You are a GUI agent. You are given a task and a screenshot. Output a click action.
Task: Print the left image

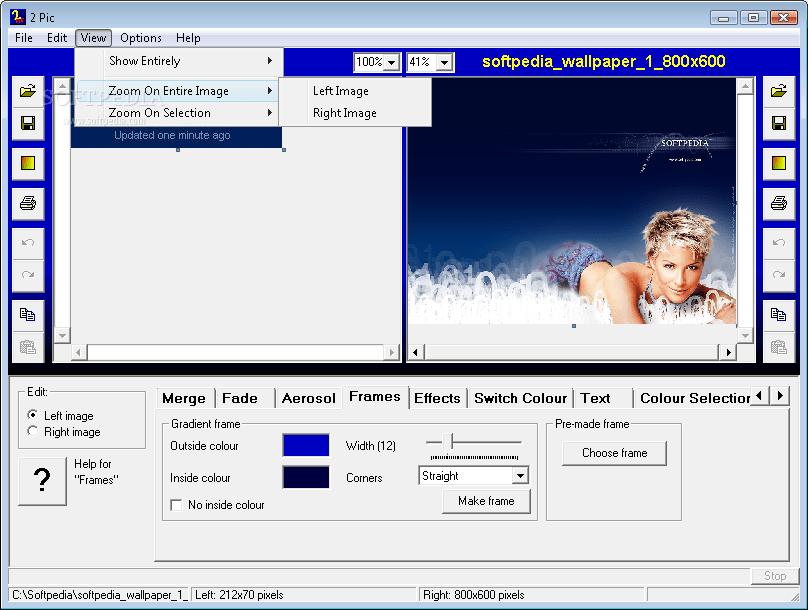click(x=28, y=204)
